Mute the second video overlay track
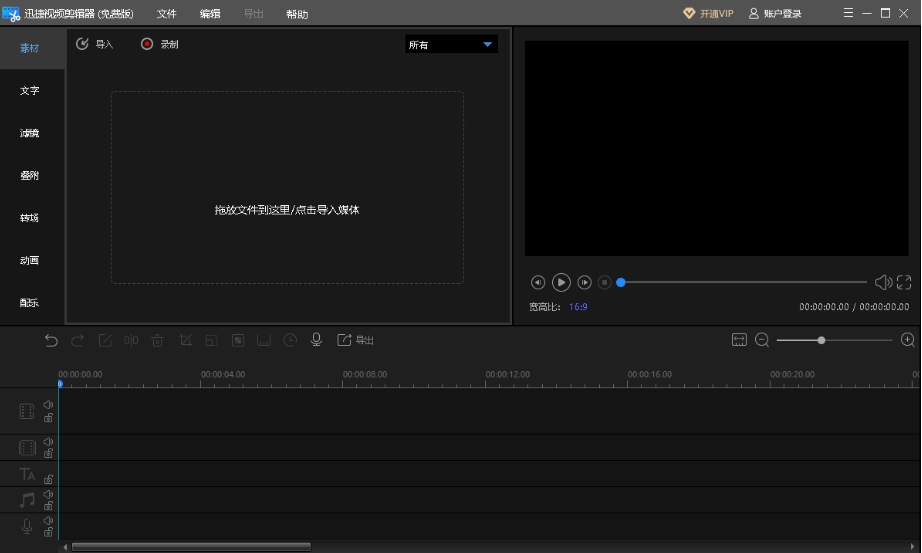The image size is (922, 553). [48, 442]
